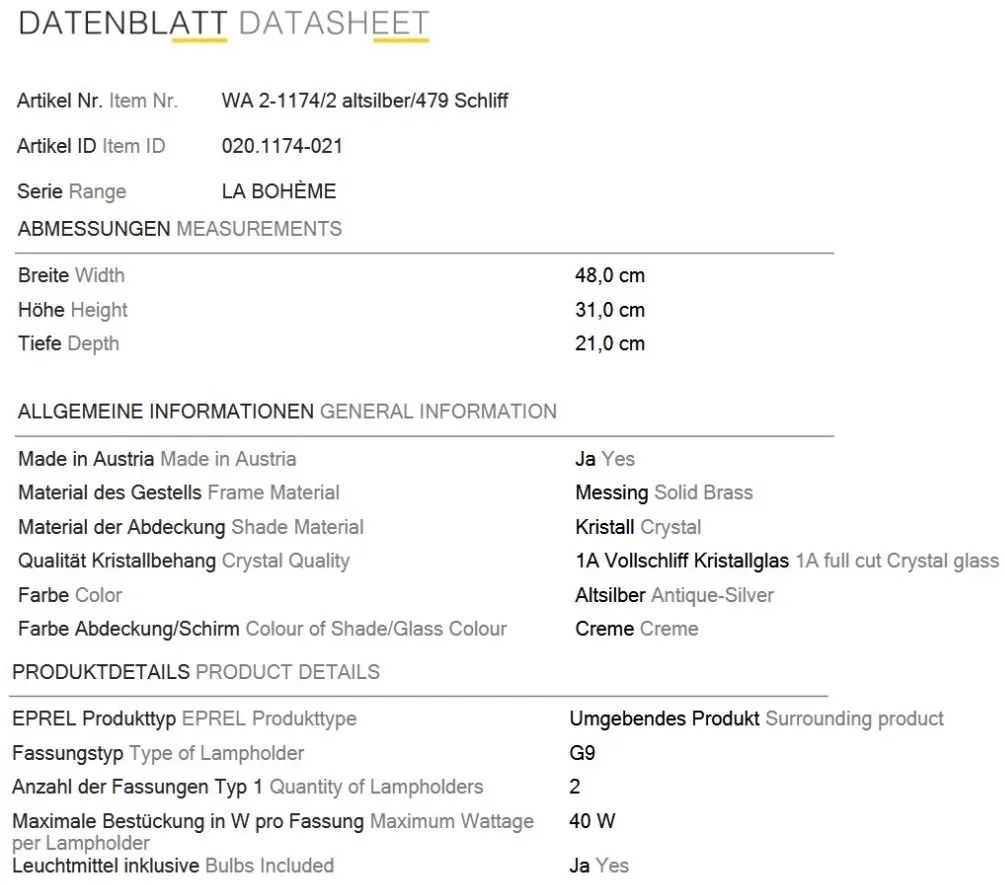Screen dimensions: 1005x885
Task: Click the Creme shade colour value
Action: pos(636,629)
